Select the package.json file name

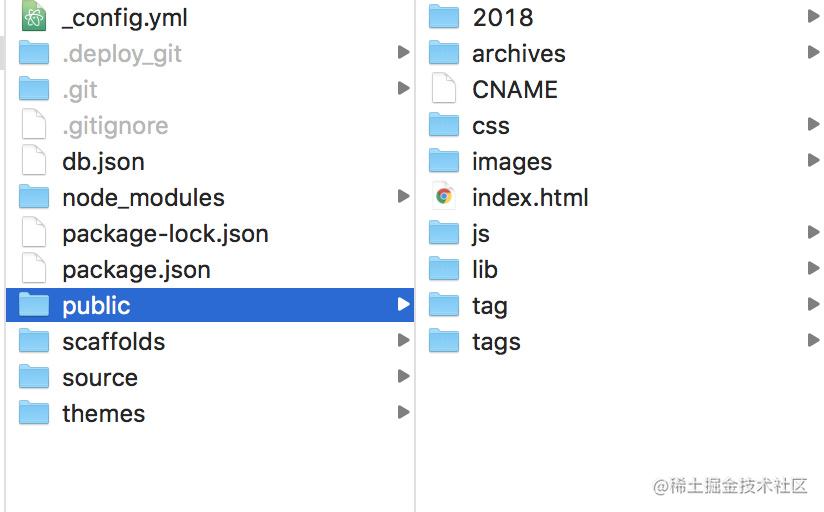pos(137,270)
